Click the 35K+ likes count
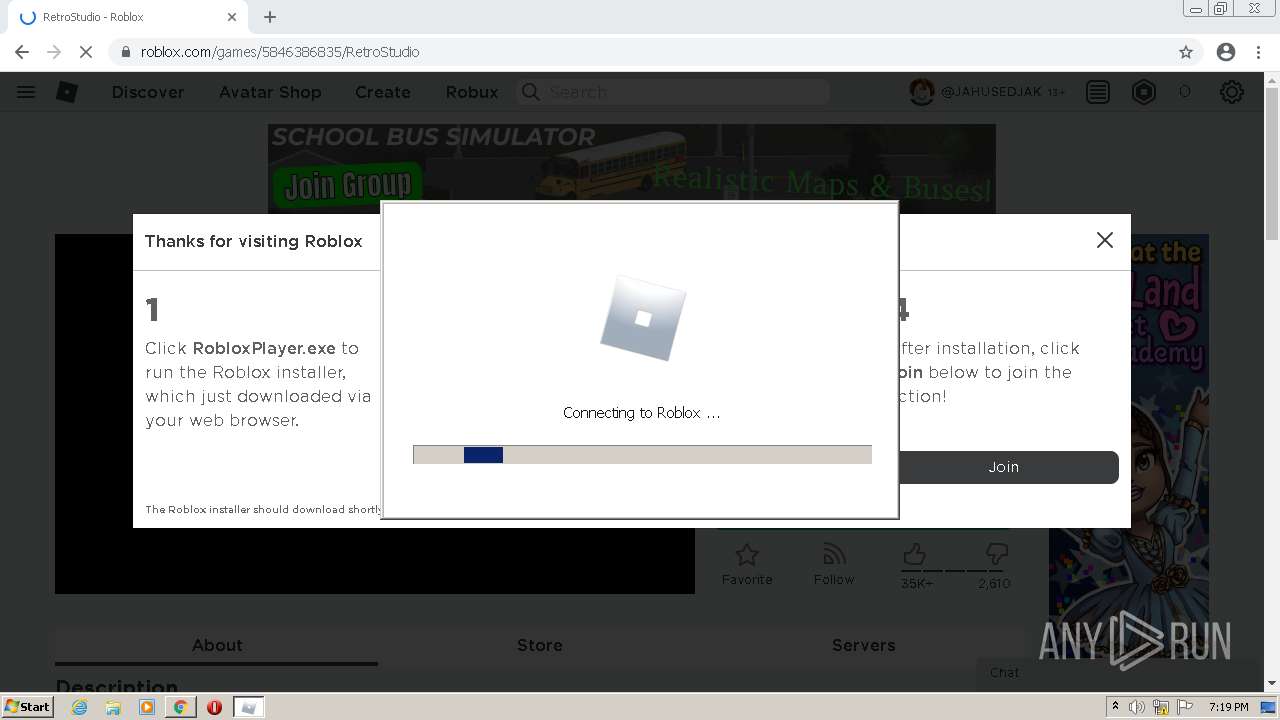The image size is (1280, 720). (x=916, y=583)
